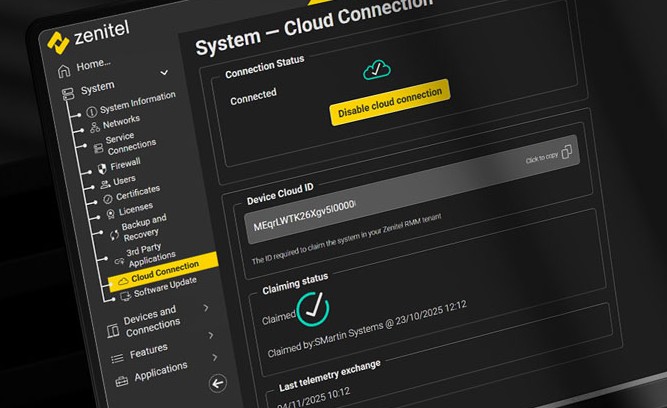Click the Applications briefcase icon

(x=122, y=381)
